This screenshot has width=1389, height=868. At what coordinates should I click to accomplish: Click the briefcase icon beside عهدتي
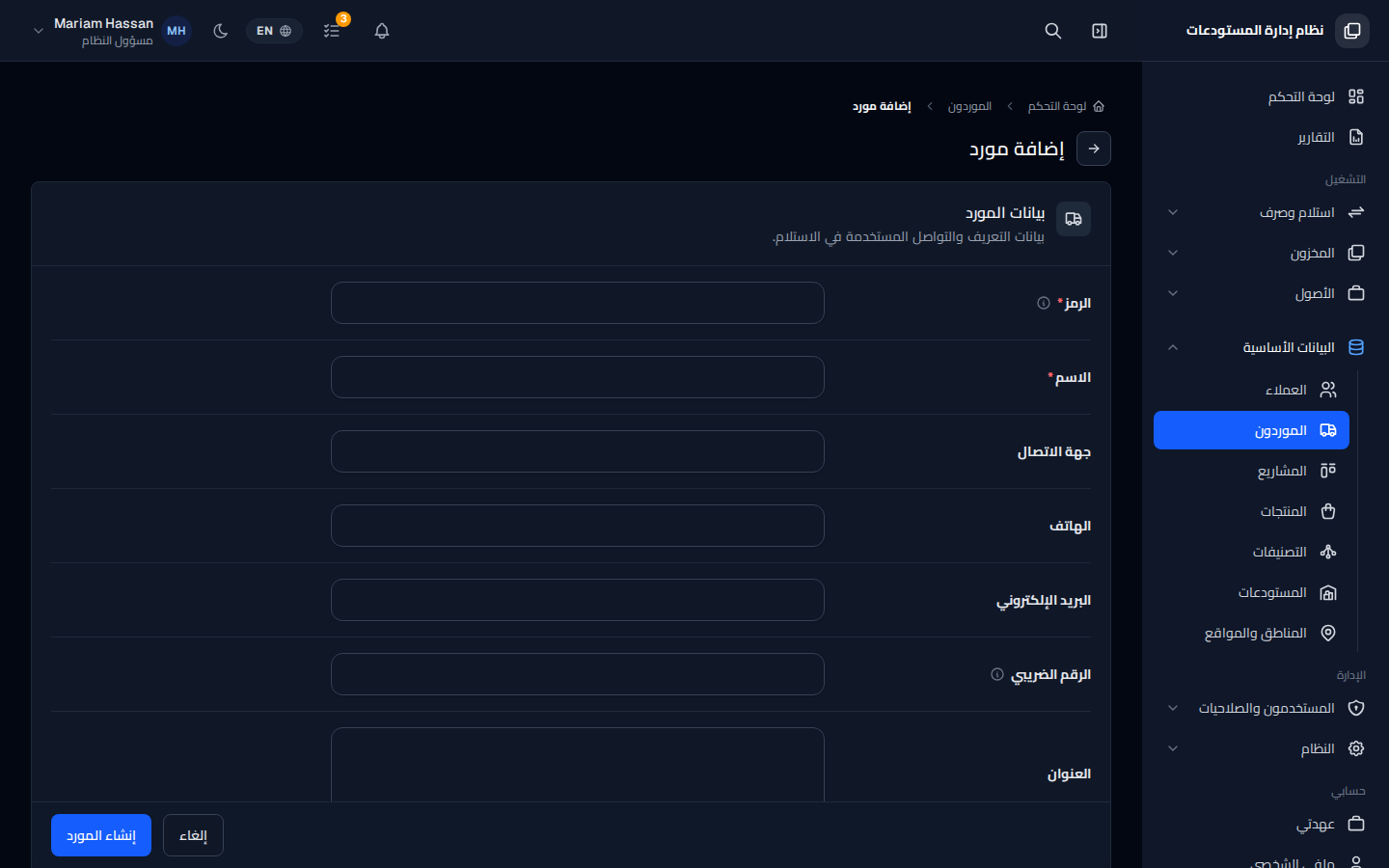(1356, 824)
